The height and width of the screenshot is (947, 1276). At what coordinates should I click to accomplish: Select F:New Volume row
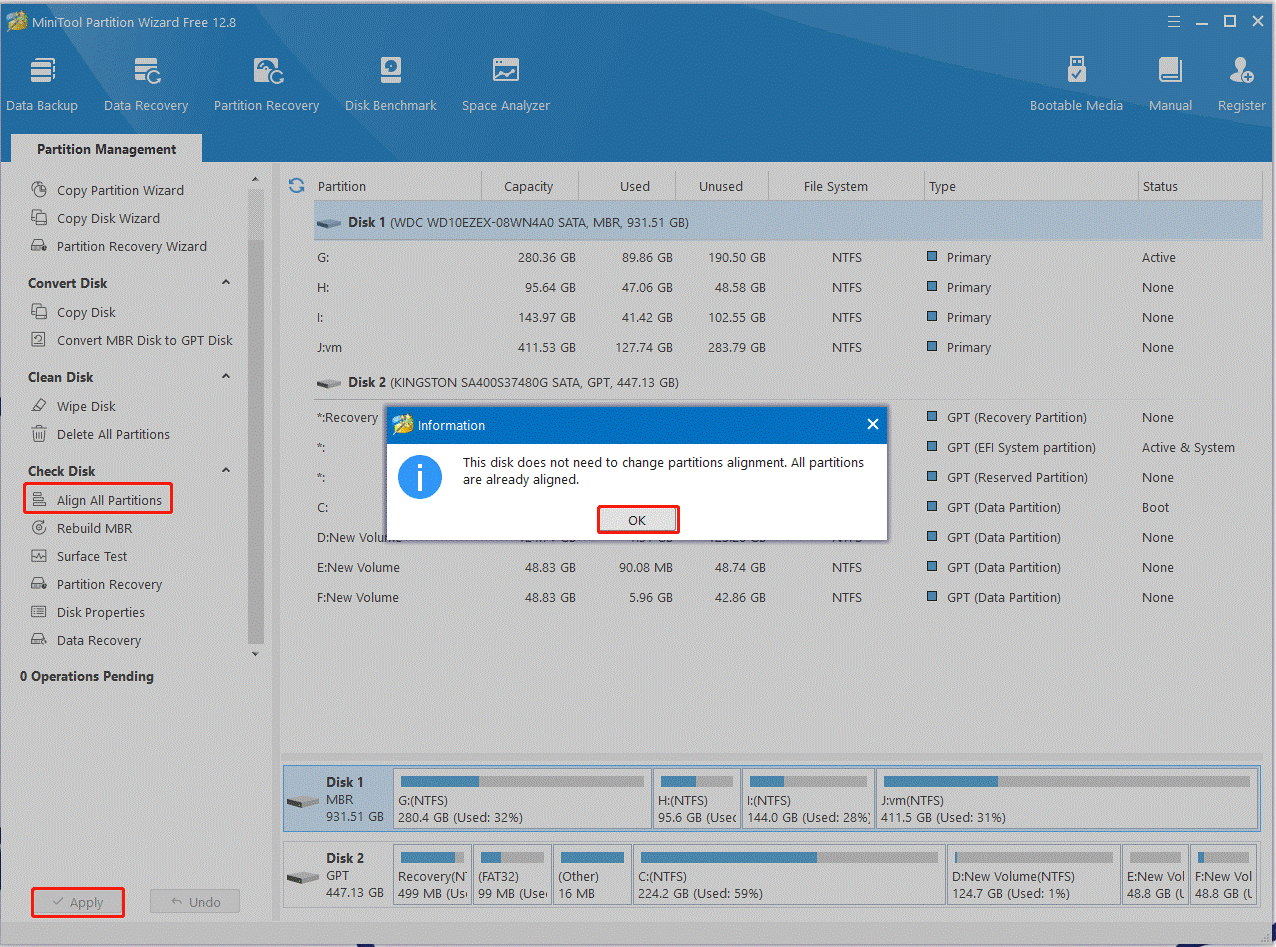point(788,597)
